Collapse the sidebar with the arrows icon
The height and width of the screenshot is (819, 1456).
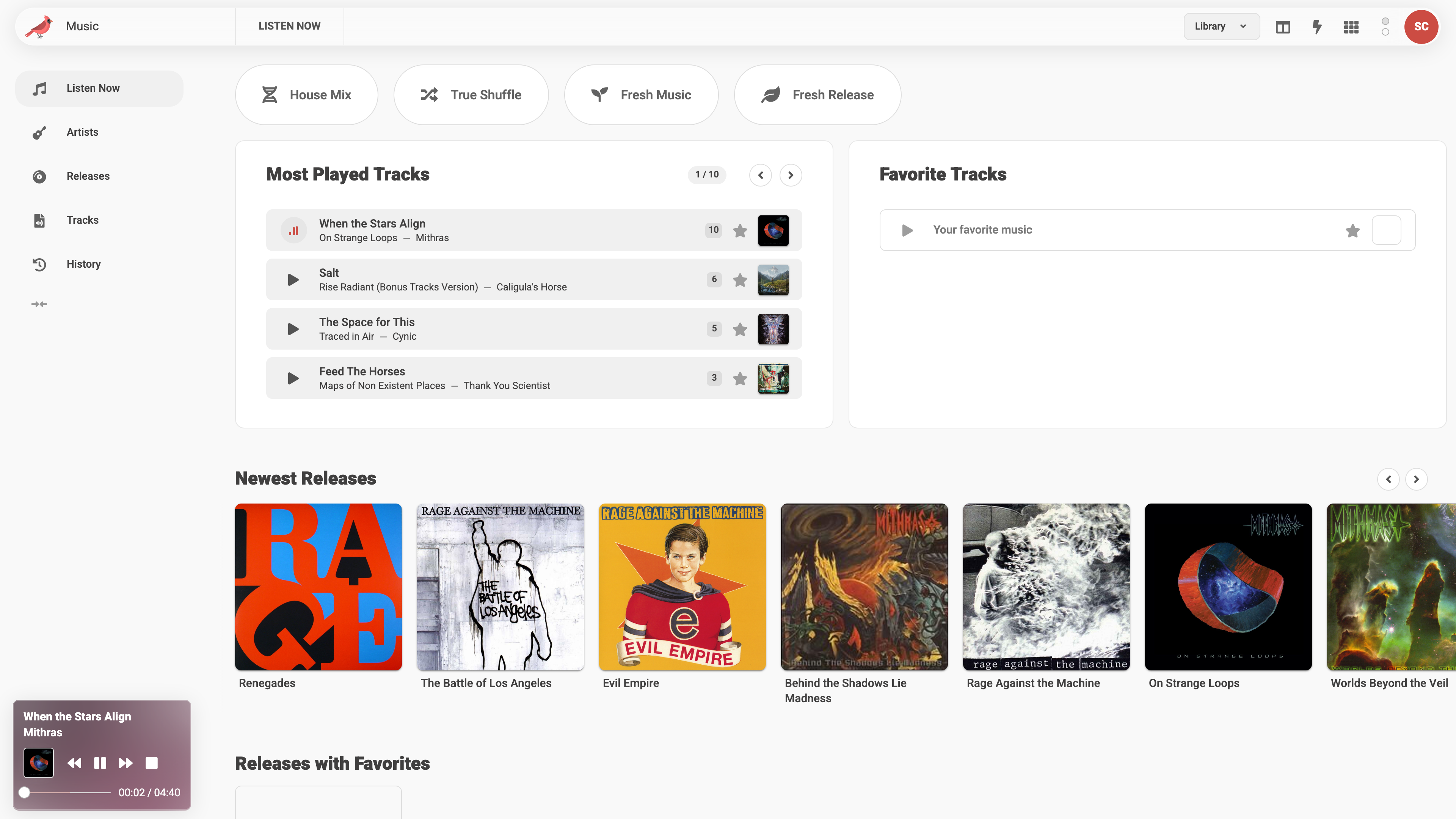39,304
